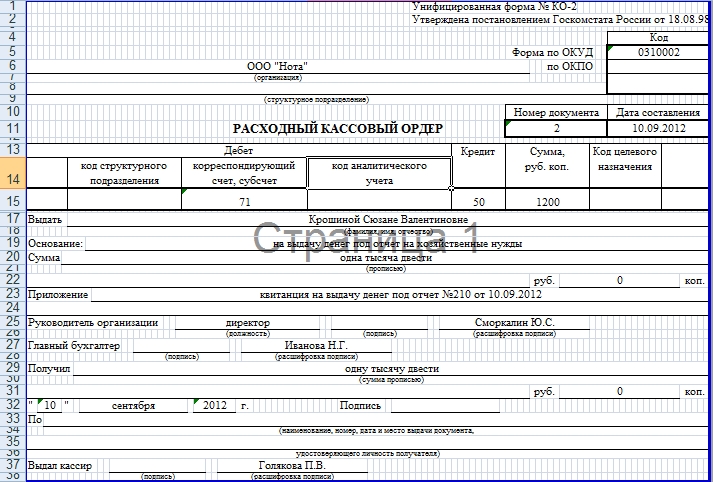Click the 'Номер документа' header cell
The image size is (713, 482).
tap(556, 112)
